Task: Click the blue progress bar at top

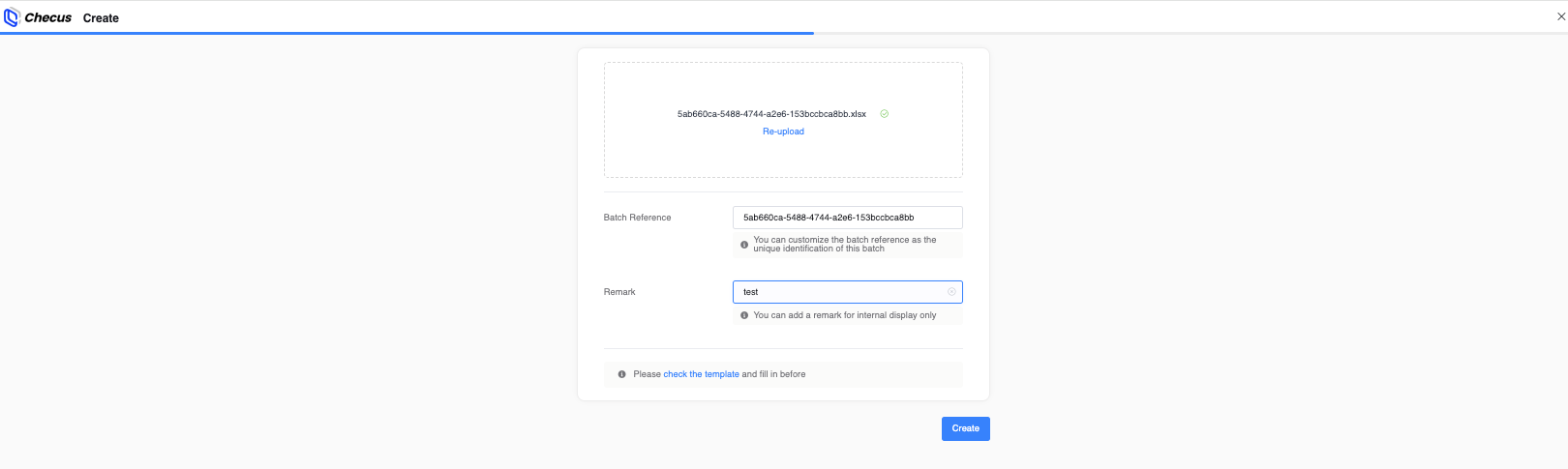Action: [x=407, y=33]
